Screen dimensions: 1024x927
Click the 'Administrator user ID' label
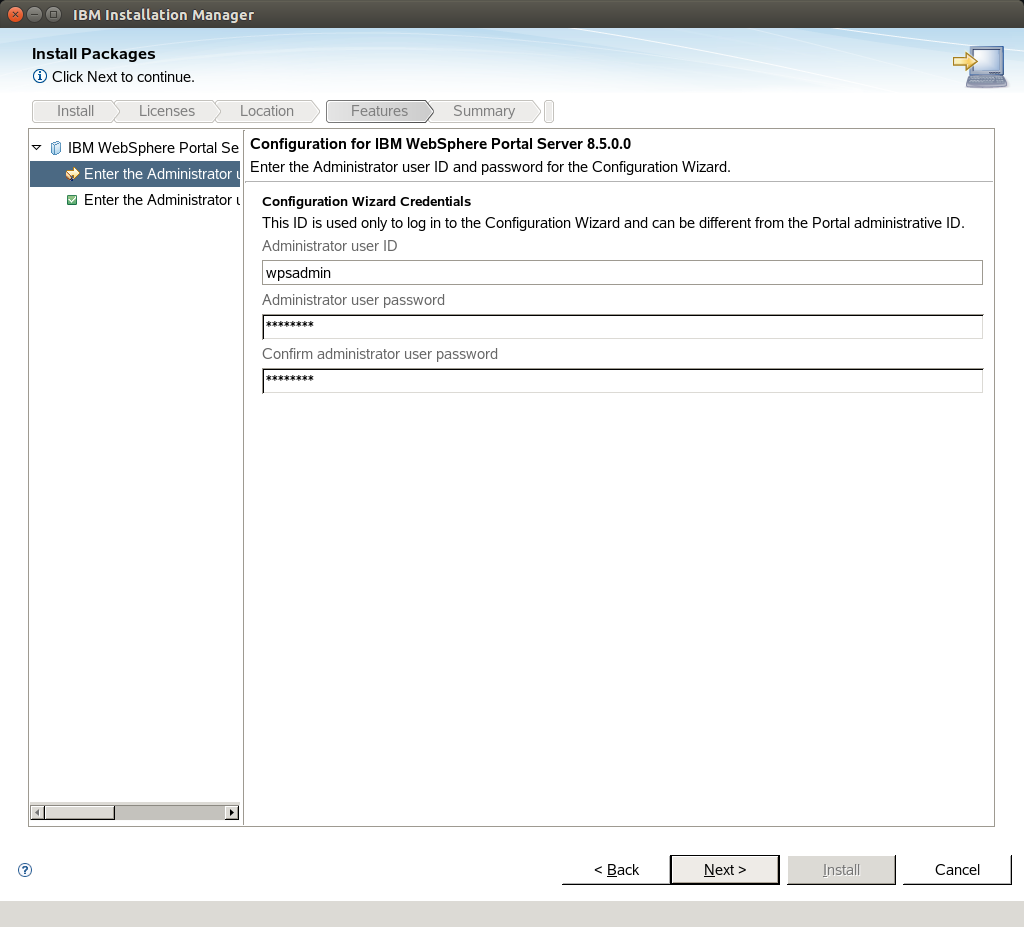[330, 246]
